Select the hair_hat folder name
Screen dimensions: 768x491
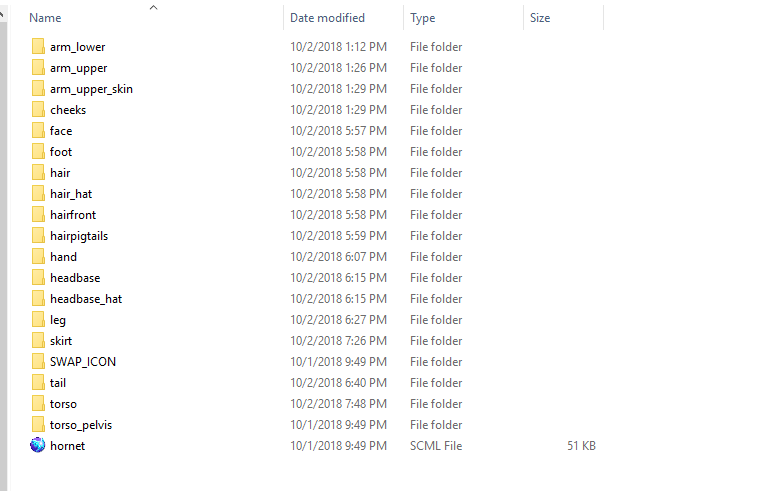pos(71,194)
